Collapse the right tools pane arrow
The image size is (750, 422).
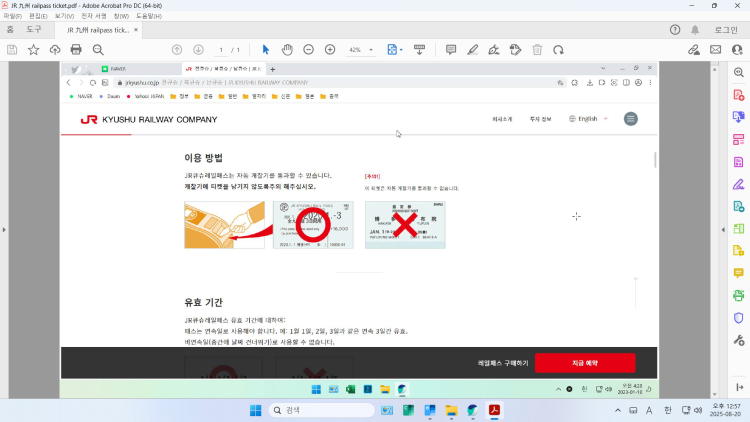723,230
